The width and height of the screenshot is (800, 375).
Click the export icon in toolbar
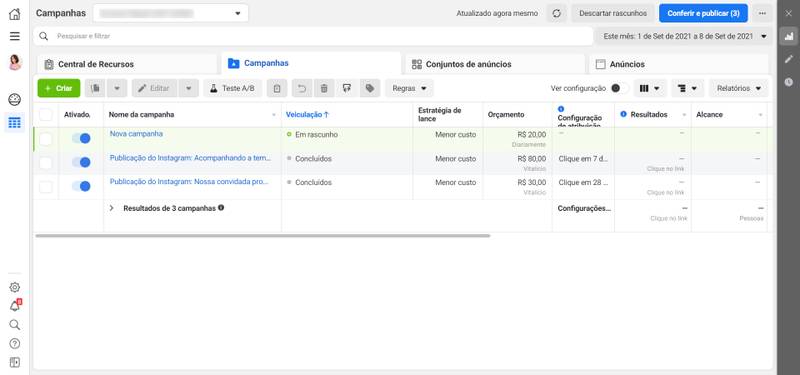(347, 88)
